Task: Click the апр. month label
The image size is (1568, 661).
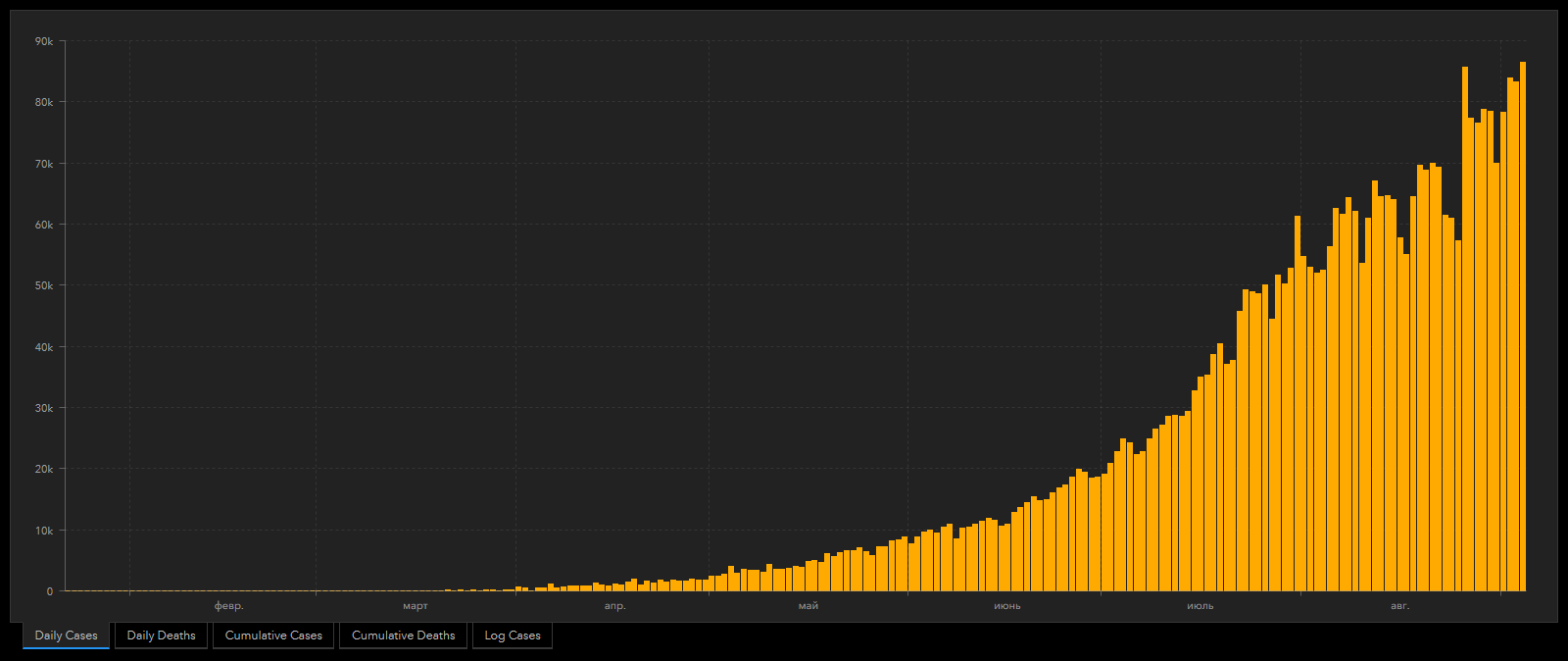Action: point(614,606)
